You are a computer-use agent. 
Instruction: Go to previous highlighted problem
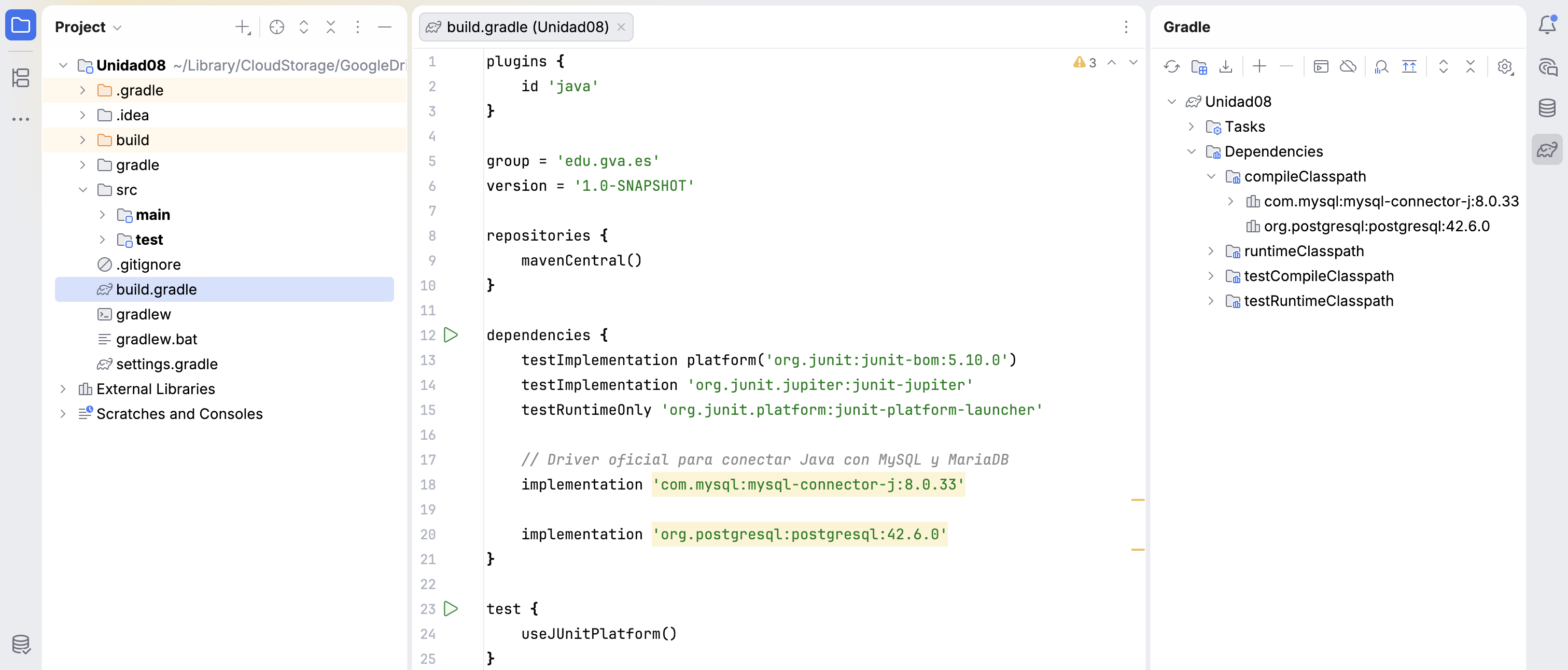(x=1112, y=62)
